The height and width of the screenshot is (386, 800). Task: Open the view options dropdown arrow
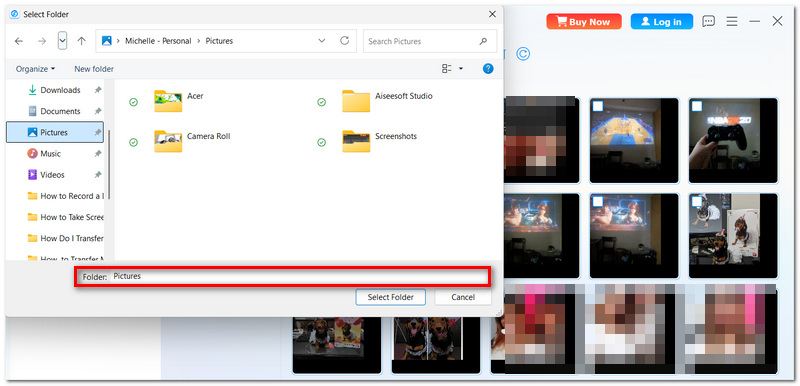coord(461,68)
